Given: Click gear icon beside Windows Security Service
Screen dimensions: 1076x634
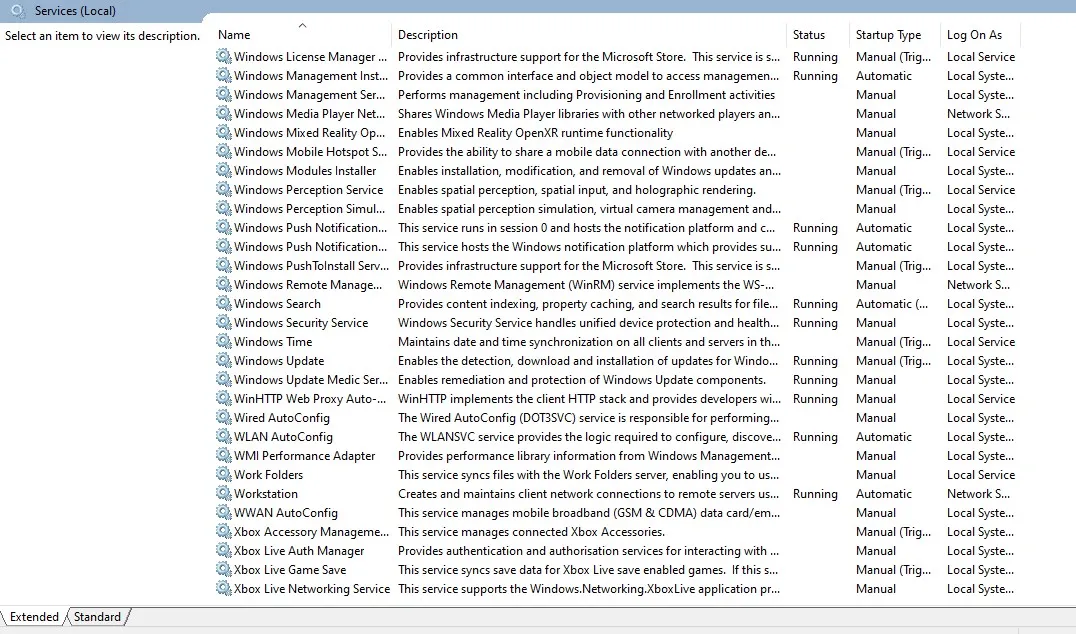Looking at the screenshot, I should 224,322.
